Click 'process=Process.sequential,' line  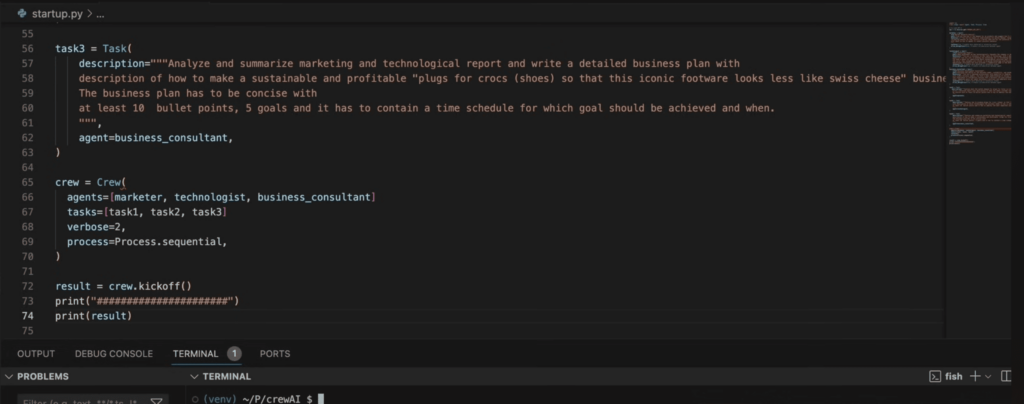pyautogui.click(x=147, y=241)
